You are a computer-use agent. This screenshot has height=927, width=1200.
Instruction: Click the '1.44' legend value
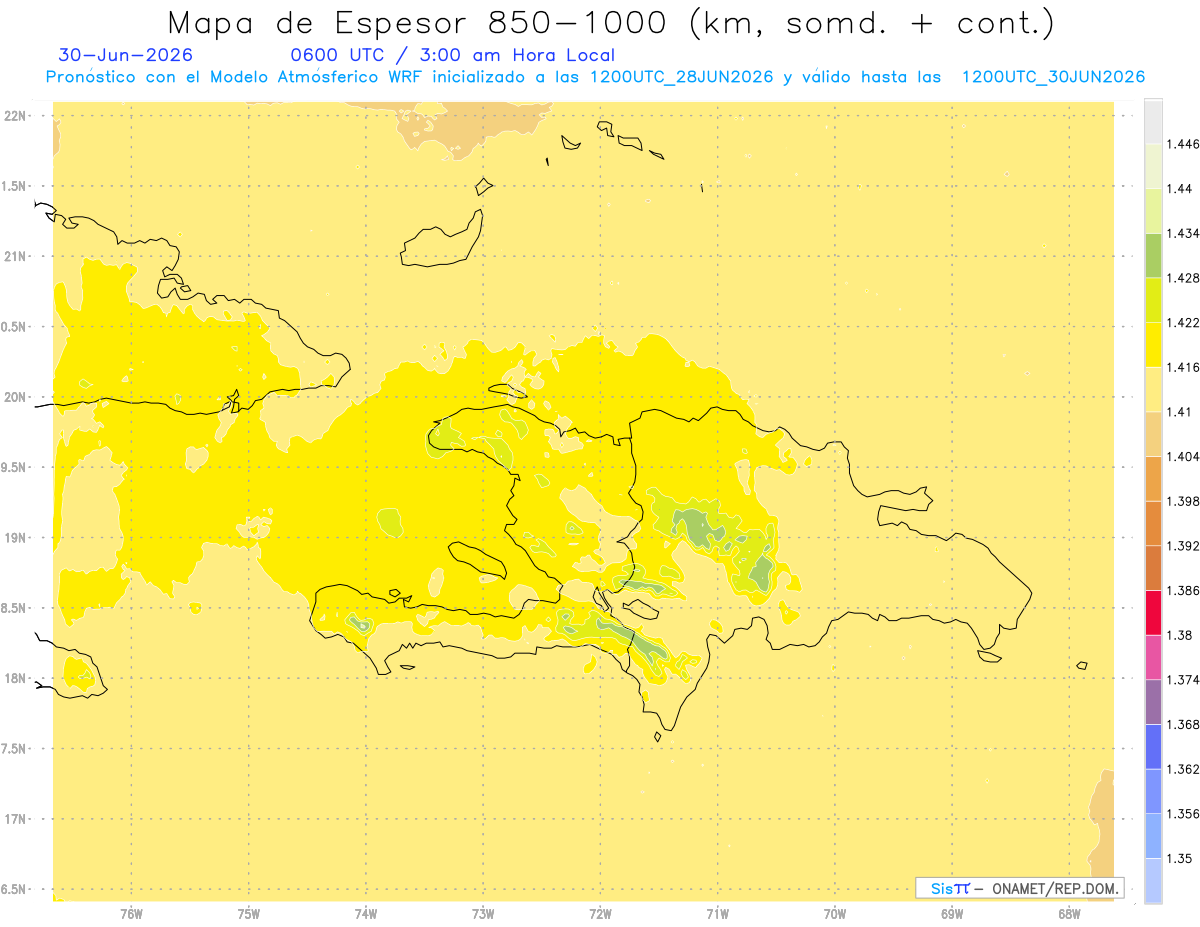pyautogui.click(x=1179, y=189)
